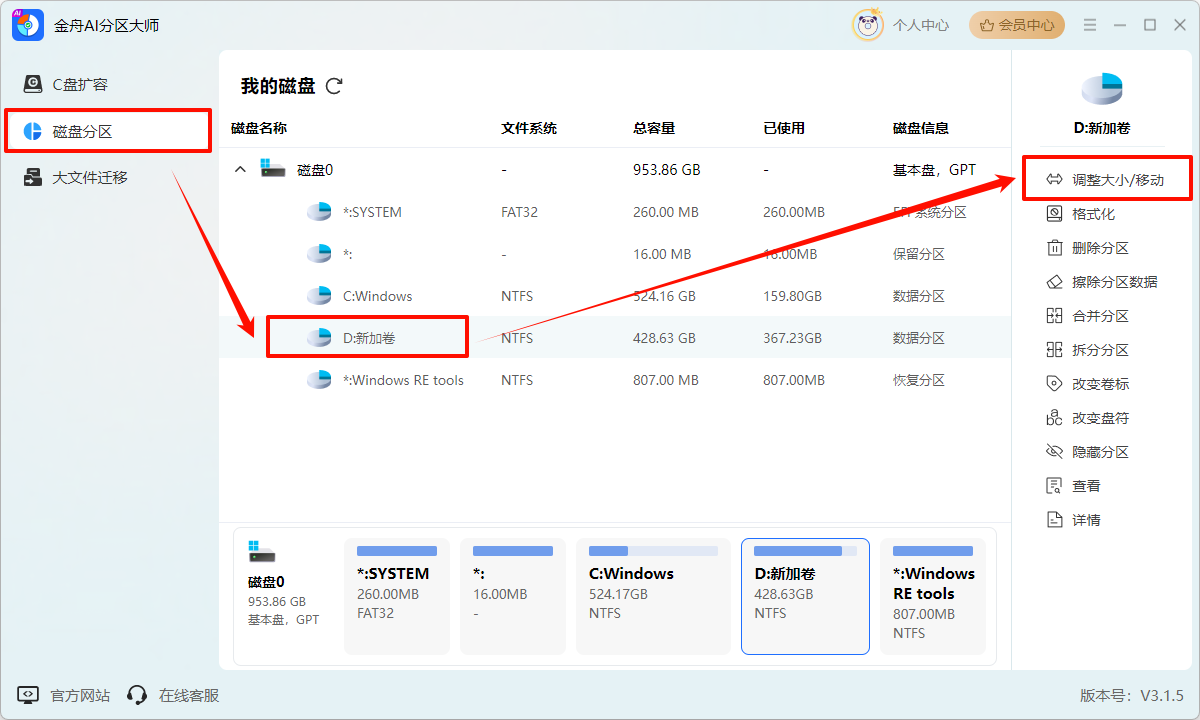This screenshot has height=720, width=1200.
Task: Select the D:新加卷 partition block
Action: (805, 596)
